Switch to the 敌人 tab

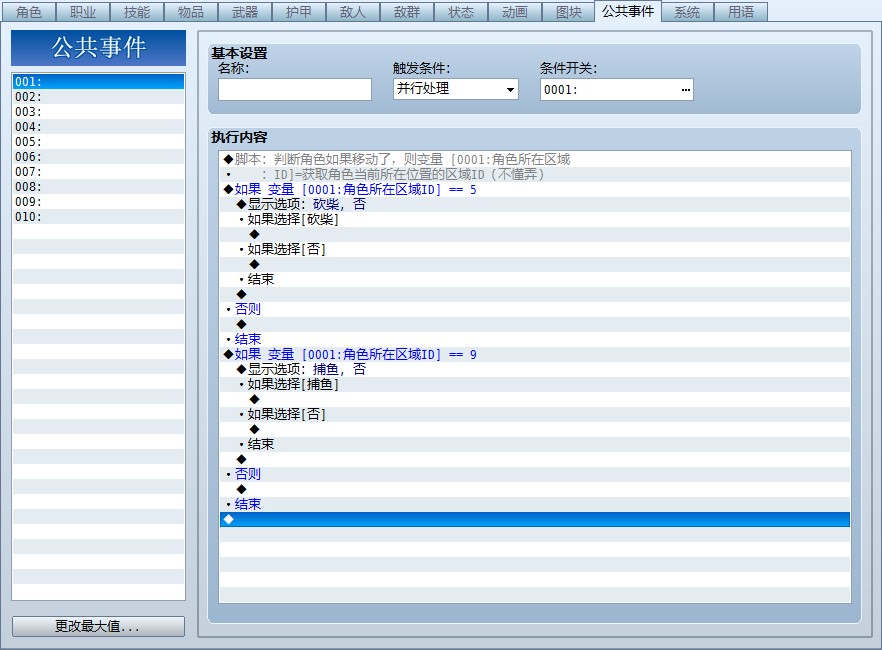click(x=353, y=12)
